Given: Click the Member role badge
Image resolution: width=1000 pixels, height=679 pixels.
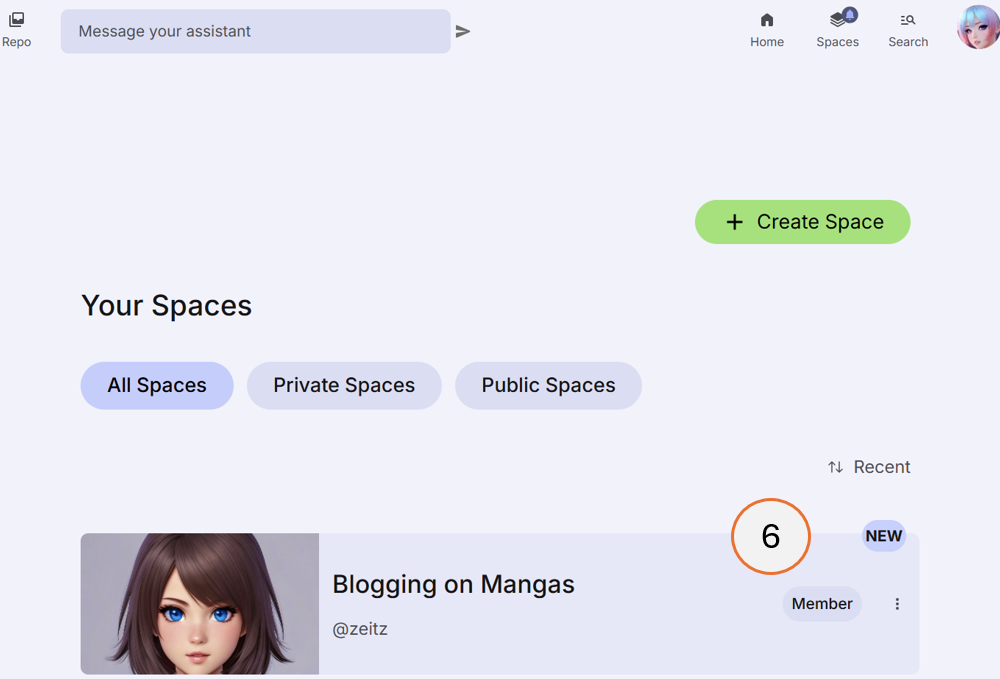Looking at the screenshot, I should tap(822, 604).
